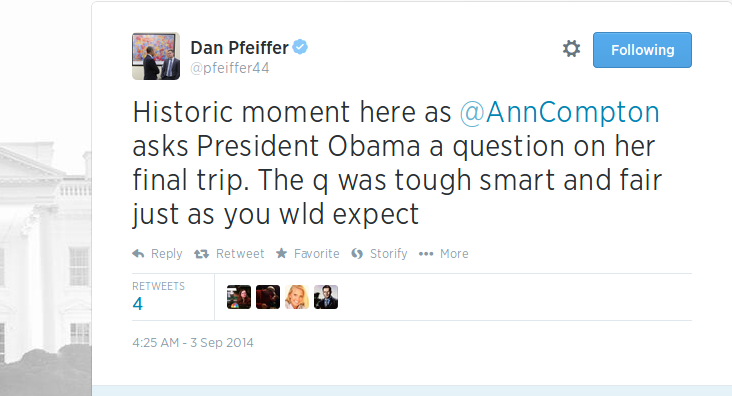The image size is (732, 396).
Task: Select the first retweeter avatar
Action: [239, 297]
